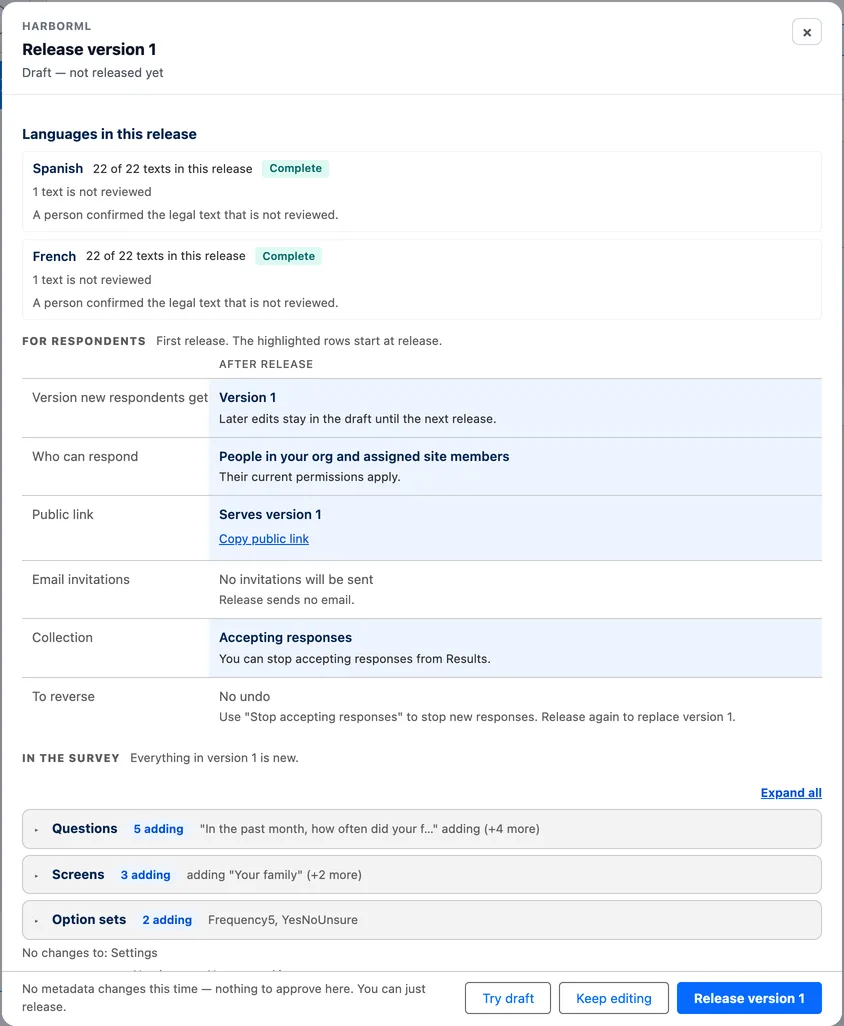Image resolution: width=844 pixels, height=1026 pixels.
Task: Click 'adding "Your family" (+2 more)' text
Action: [x=274, y=875]
